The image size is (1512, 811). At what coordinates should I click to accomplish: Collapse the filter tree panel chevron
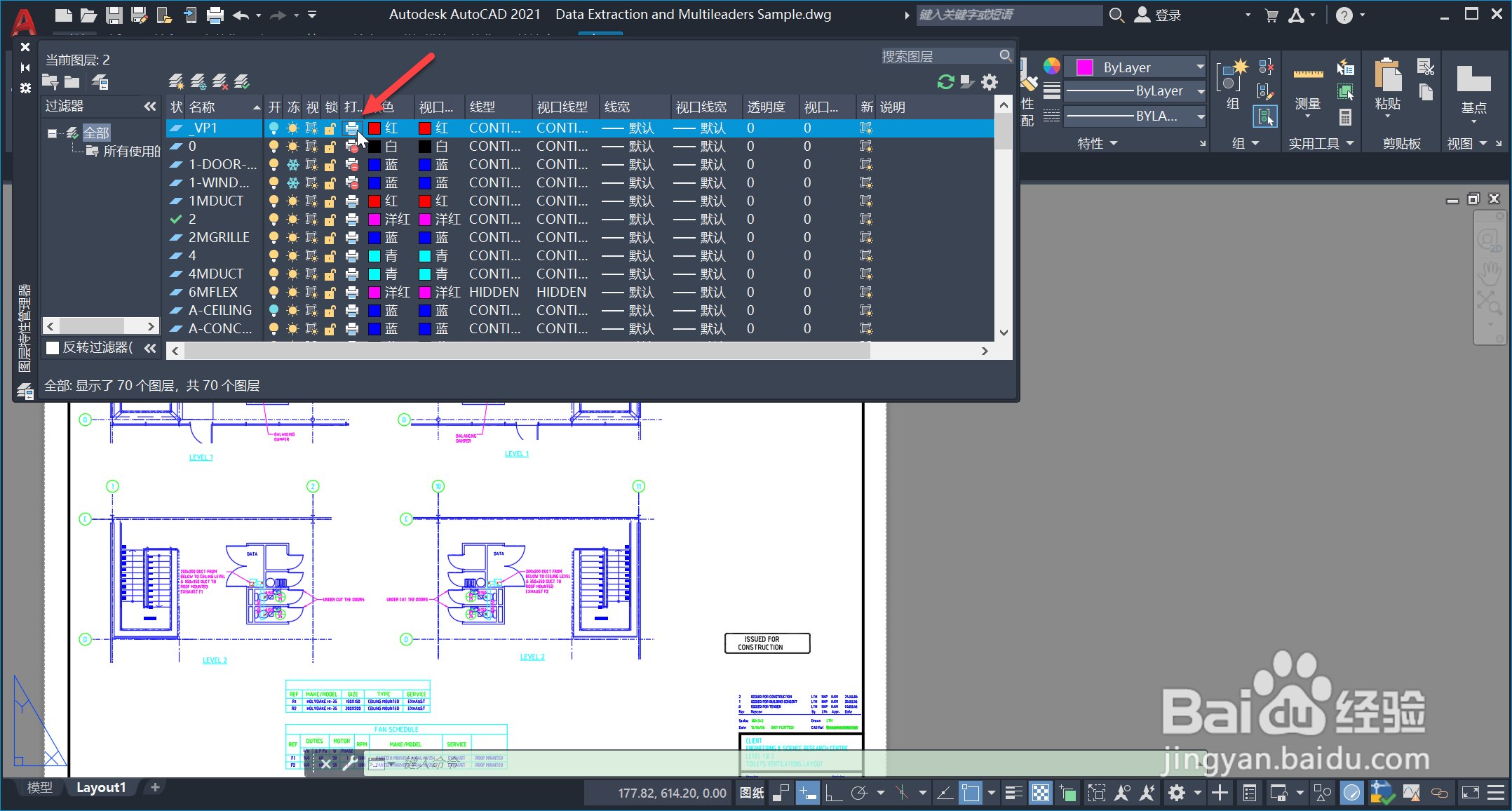[149, 107]
